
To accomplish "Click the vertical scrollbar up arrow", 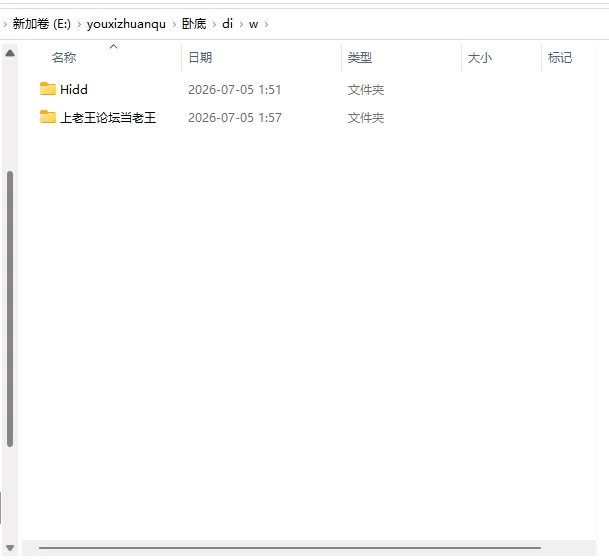I will click(x=10, y=53).
